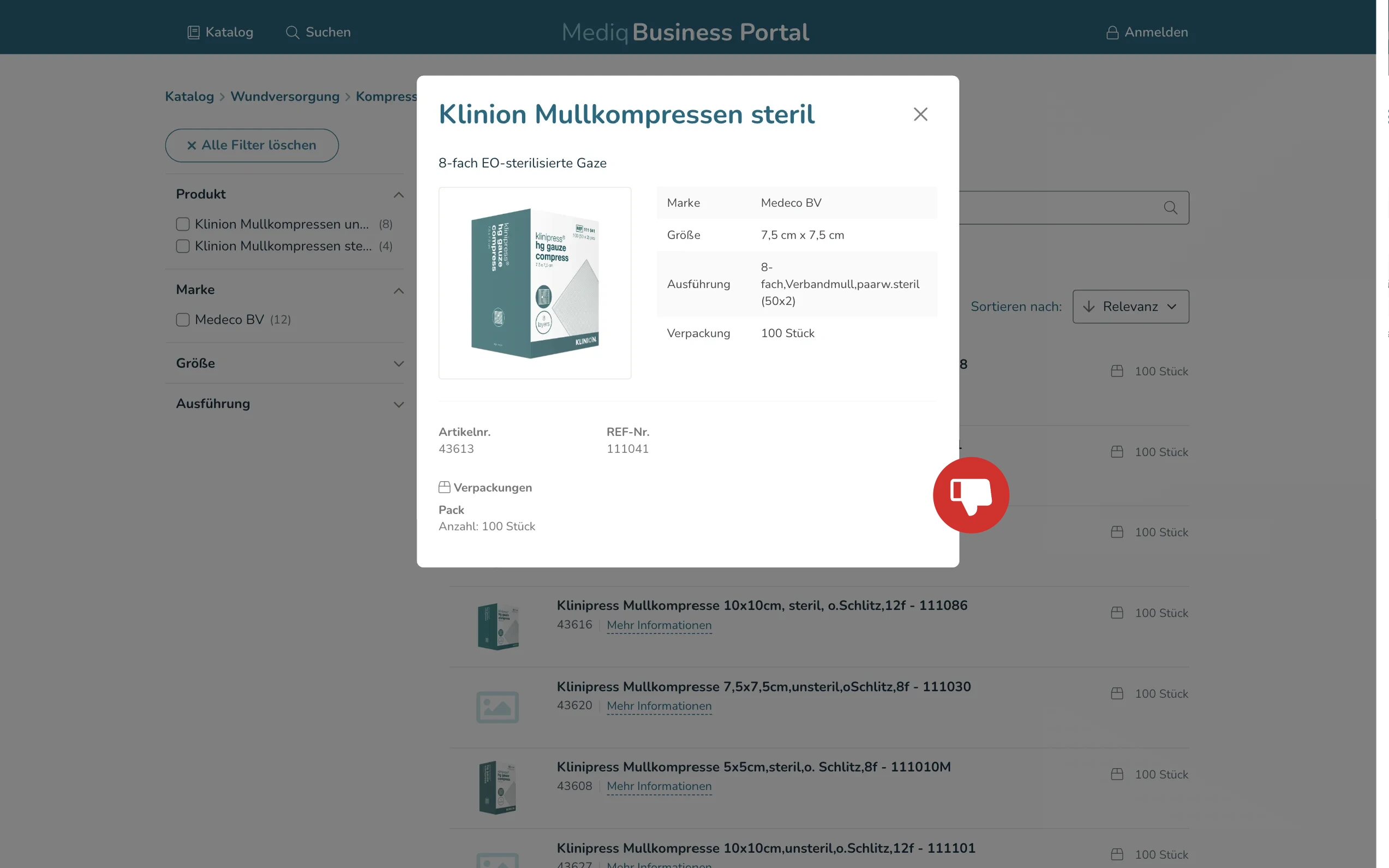This screenshot has height=868, width=1389.
Task: Click the Katalog book icon in header
Action: [194, 32]
